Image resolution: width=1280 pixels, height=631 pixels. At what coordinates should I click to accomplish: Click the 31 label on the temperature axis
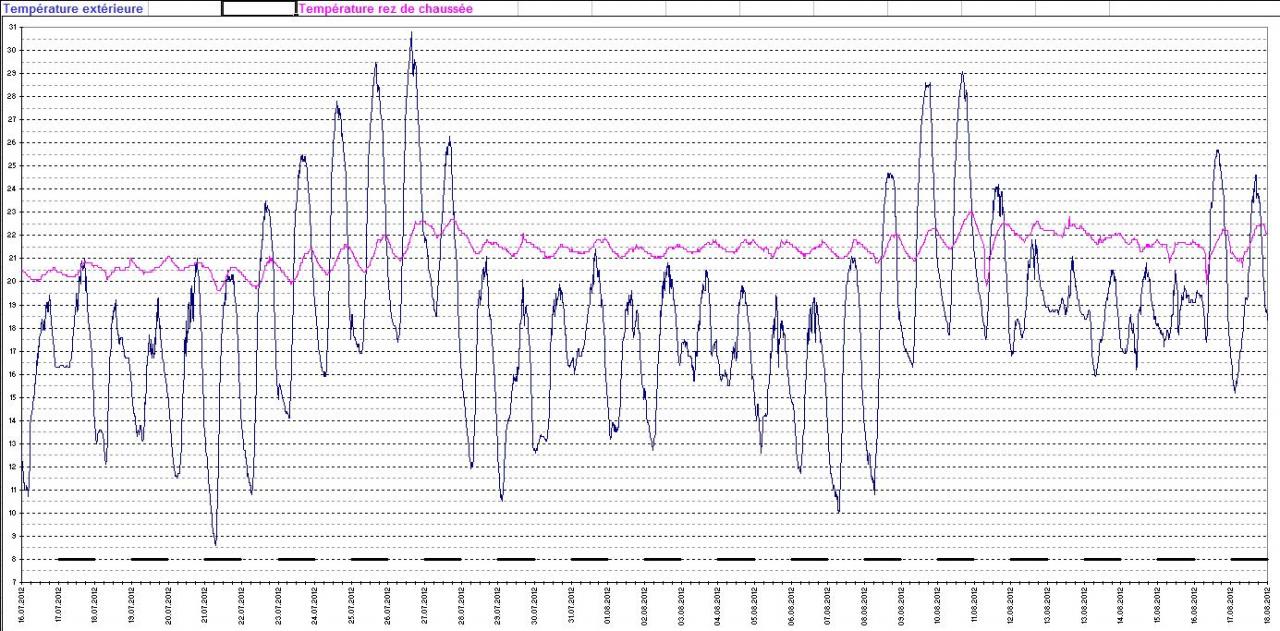point(12,27)
